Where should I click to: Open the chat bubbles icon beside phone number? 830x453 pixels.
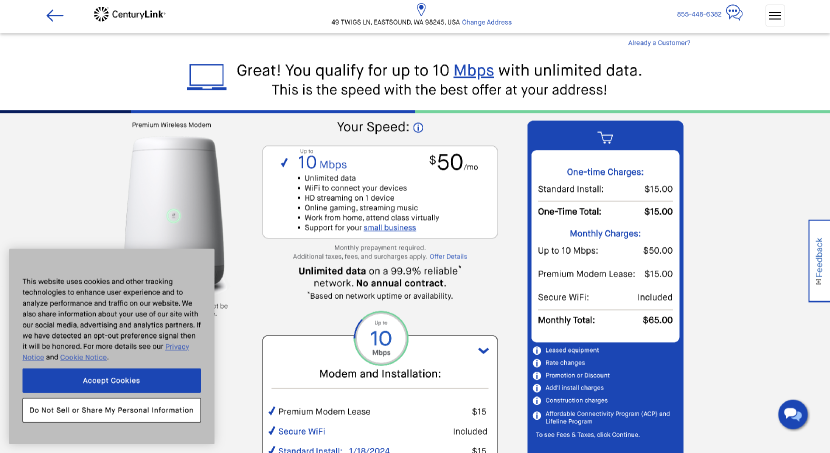[734, 13]
